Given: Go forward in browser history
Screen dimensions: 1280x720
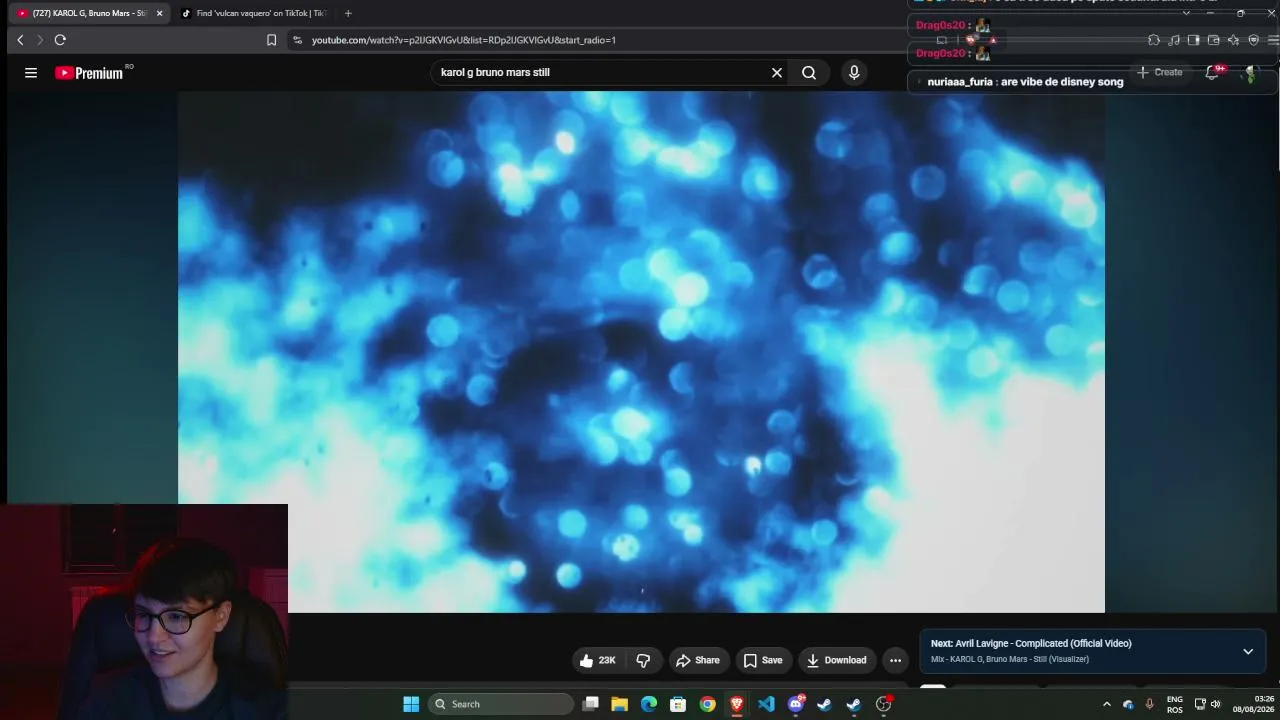Looking at the screenshot, I should click(x=40, y=40).
